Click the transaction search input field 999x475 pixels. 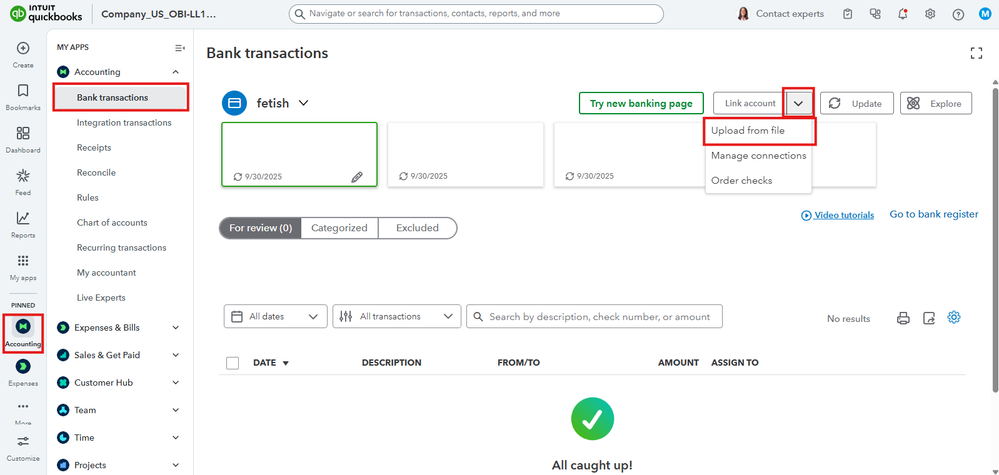(x=600, y=317)
